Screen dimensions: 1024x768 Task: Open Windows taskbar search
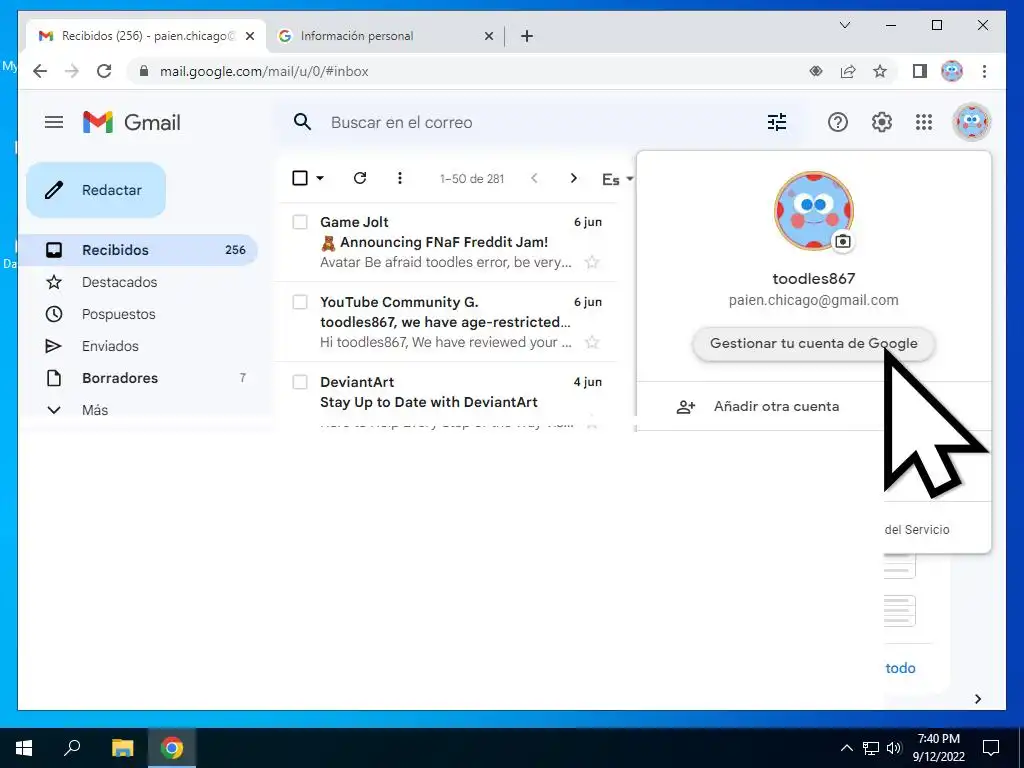click(x=72, y=747)
